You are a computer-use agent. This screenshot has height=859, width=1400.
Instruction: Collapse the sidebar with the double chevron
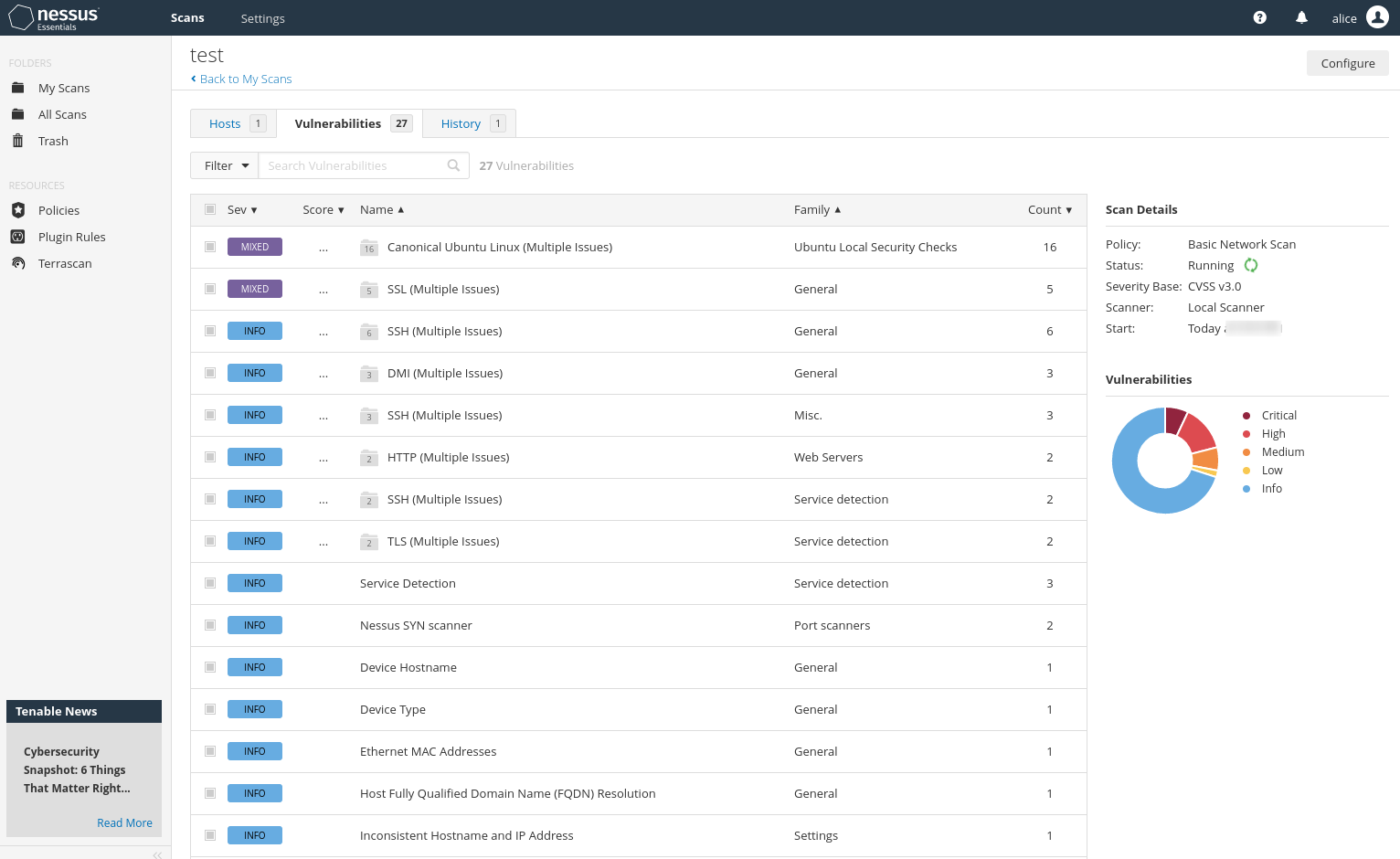(157, 854)
